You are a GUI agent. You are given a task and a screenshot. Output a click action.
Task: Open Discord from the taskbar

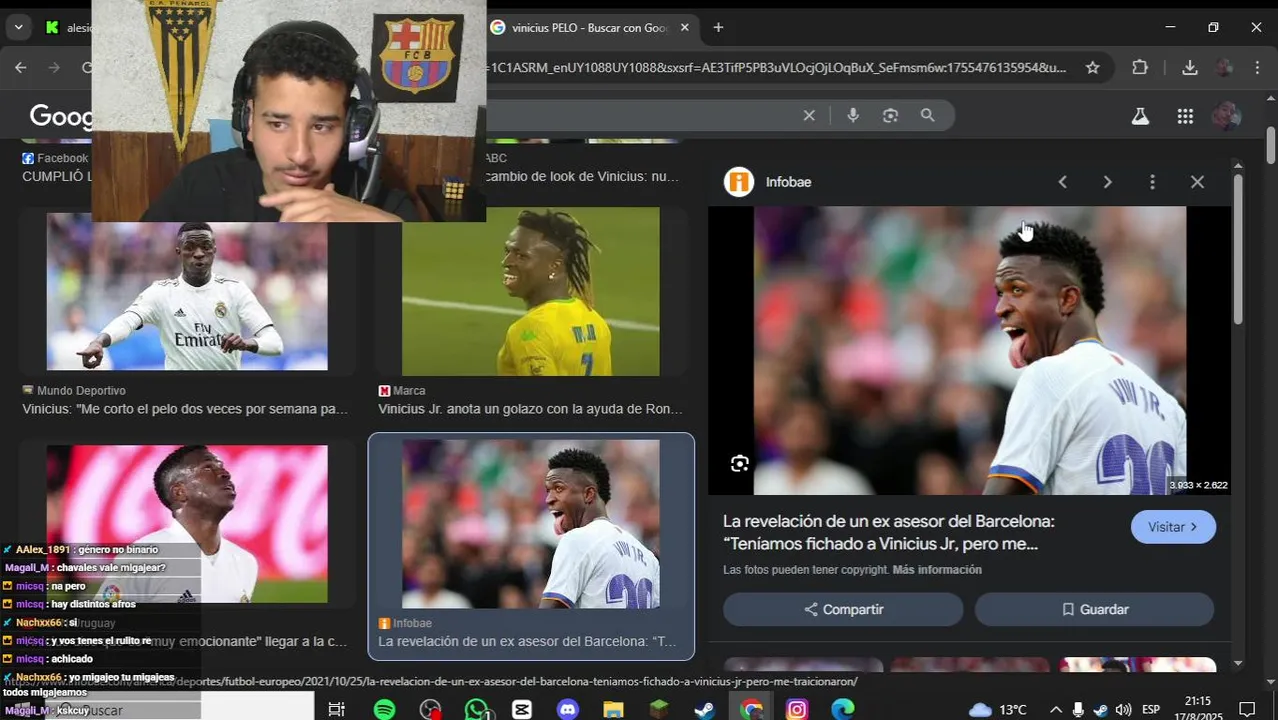tap(568, 710)
